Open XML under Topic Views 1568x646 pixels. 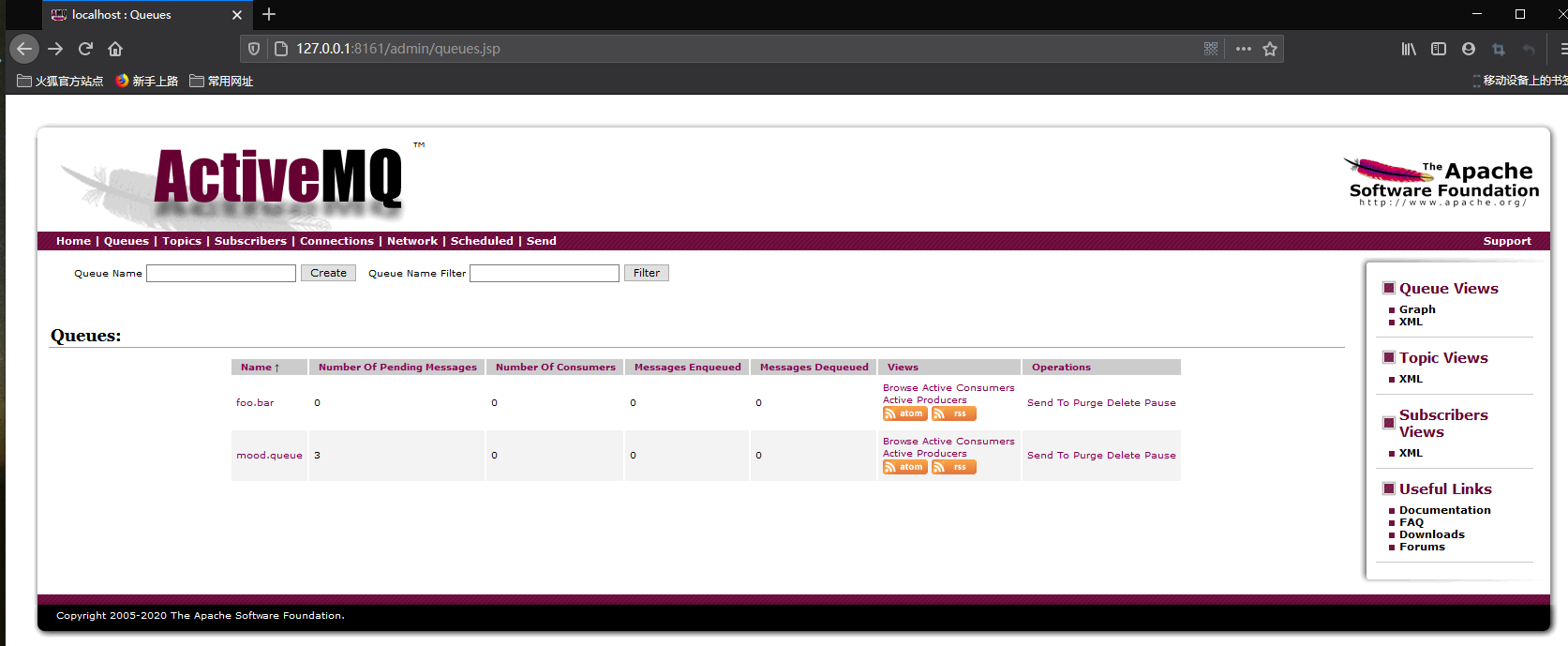tap(1411, 379)
